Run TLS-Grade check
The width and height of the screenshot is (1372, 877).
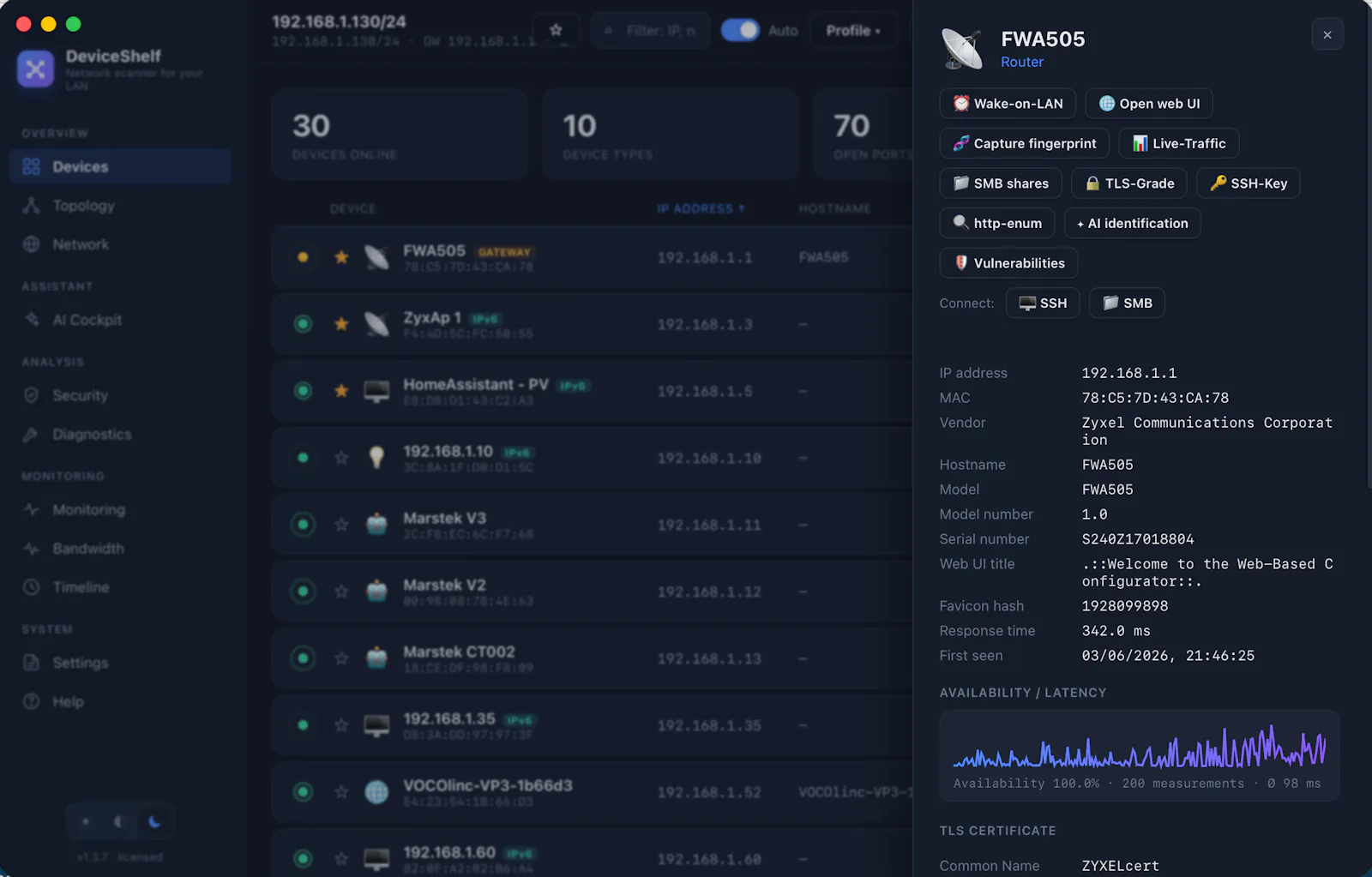1129,183
